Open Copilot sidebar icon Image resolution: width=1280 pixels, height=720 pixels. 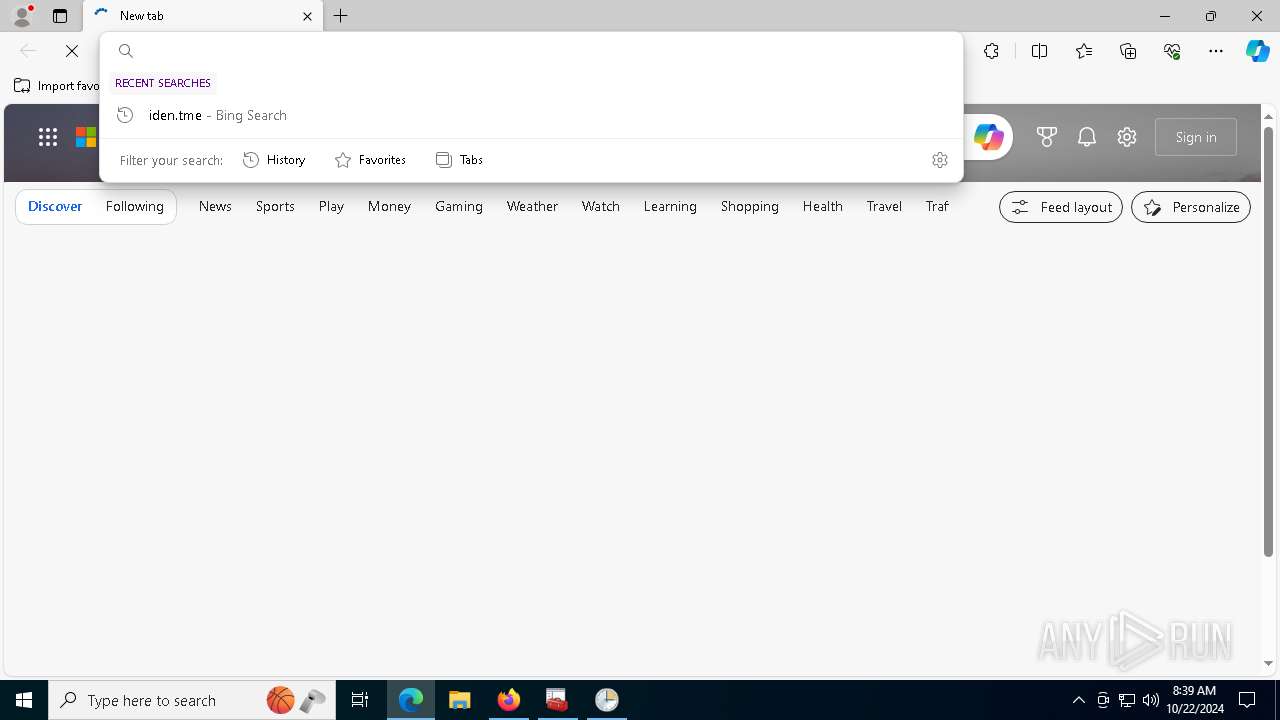click(x=1258, y=51)
